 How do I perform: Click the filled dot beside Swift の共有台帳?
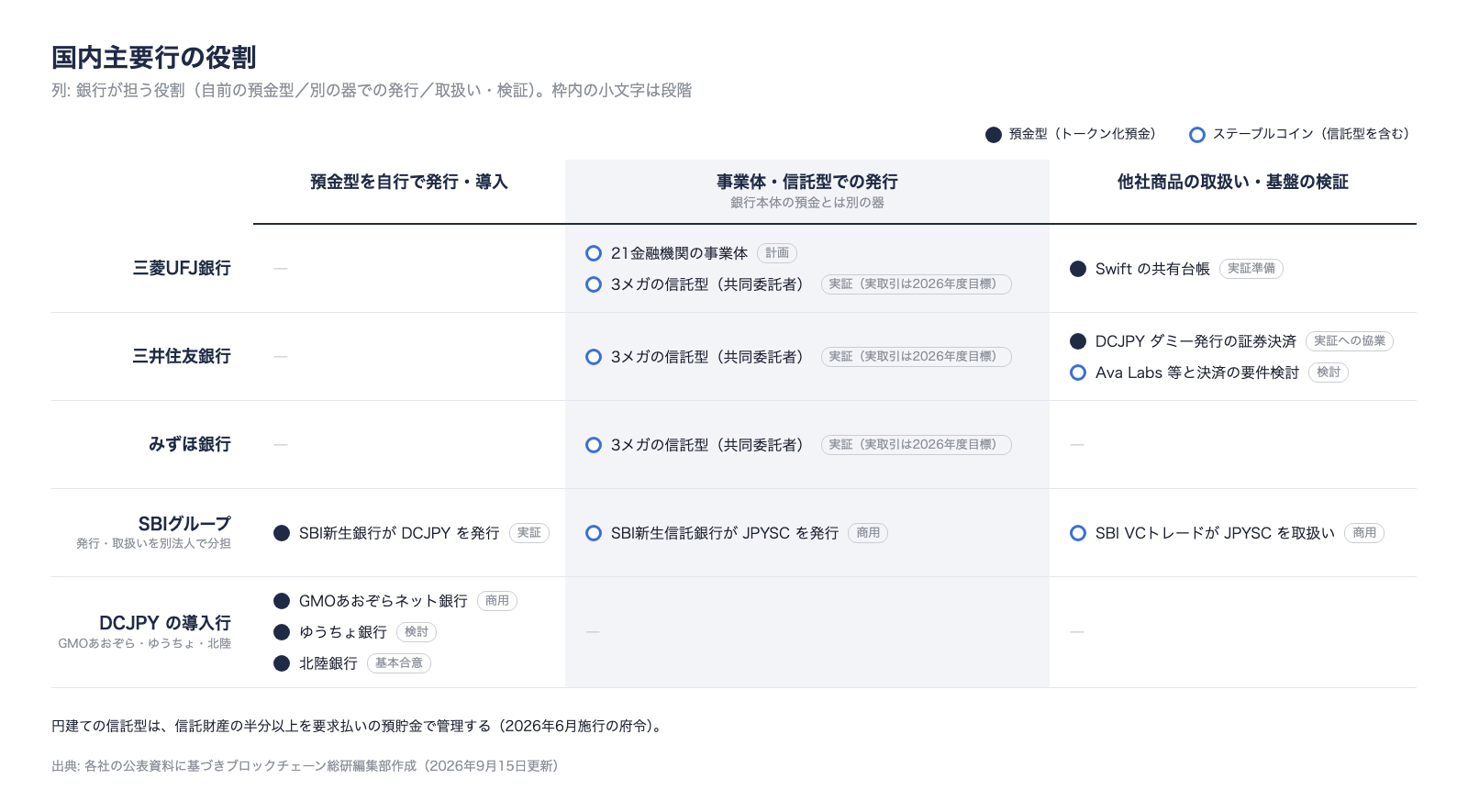click(x=1078, y=269)
